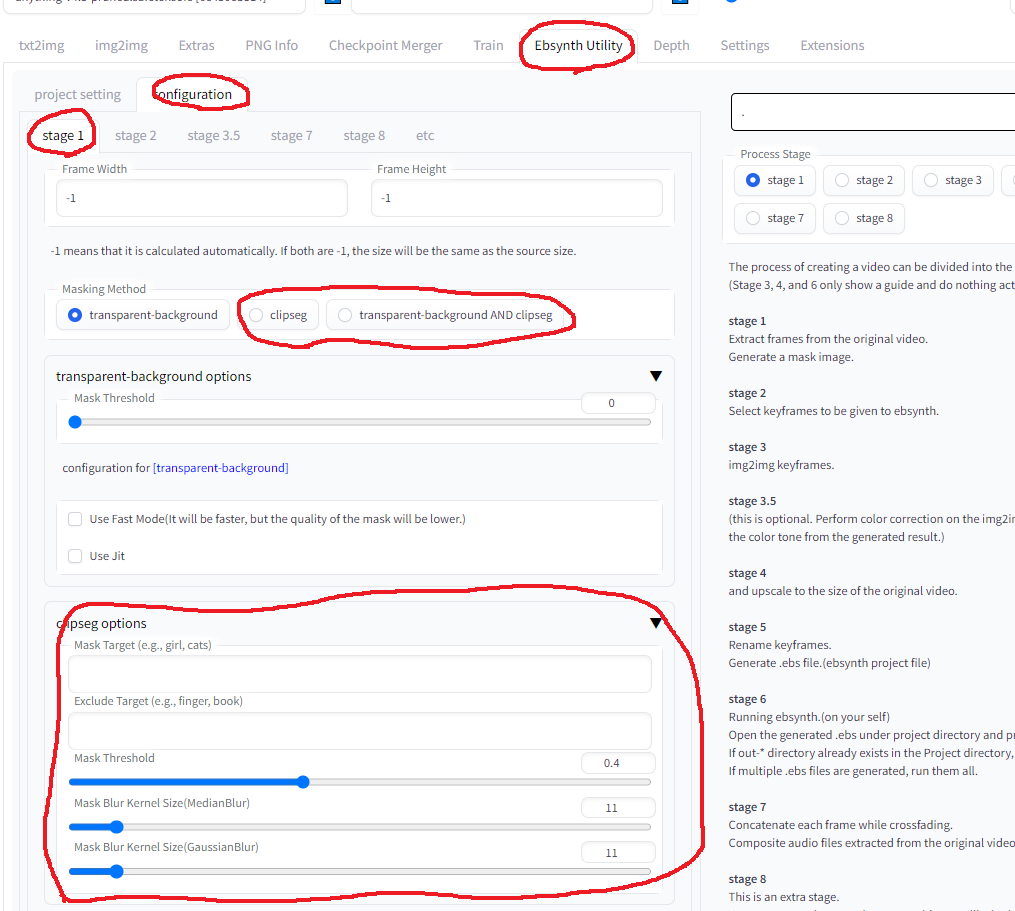Open the stage 3.5 configuration tab
The image size is (1015, 911).
click(x=213, y=135)
